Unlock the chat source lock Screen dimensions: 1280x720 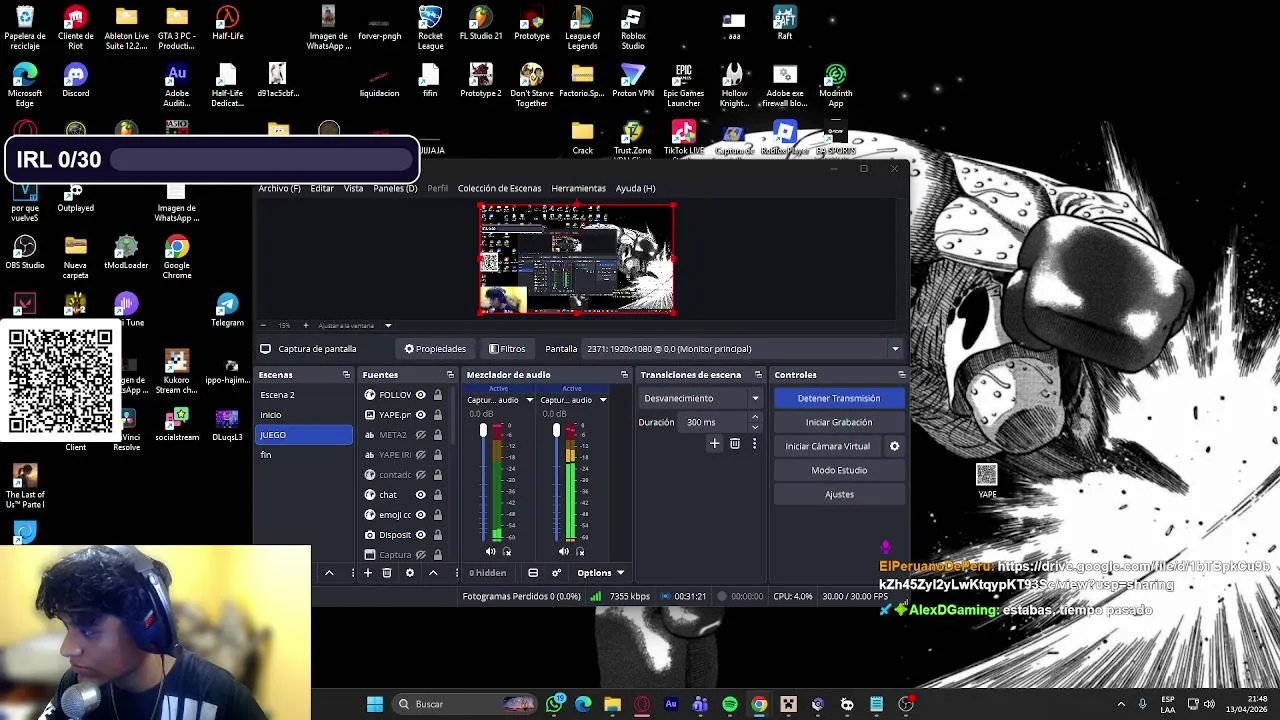438,495
